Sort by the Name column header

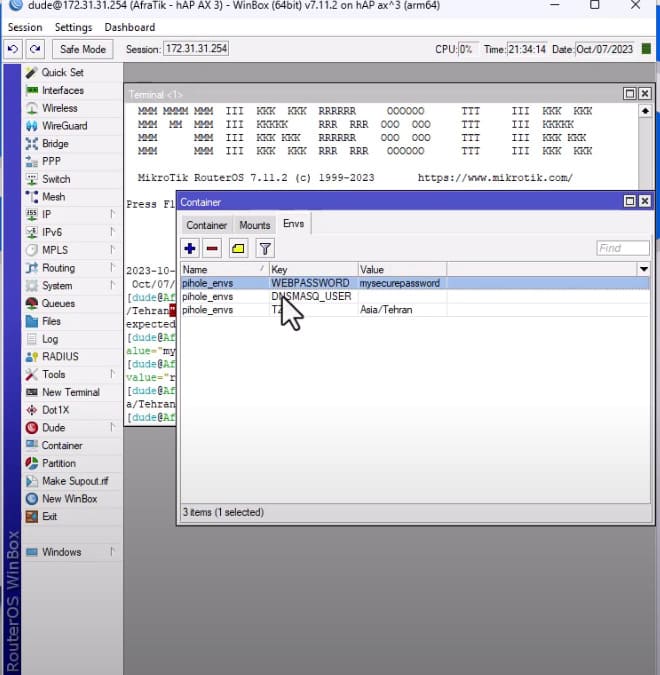click(224, 269)
